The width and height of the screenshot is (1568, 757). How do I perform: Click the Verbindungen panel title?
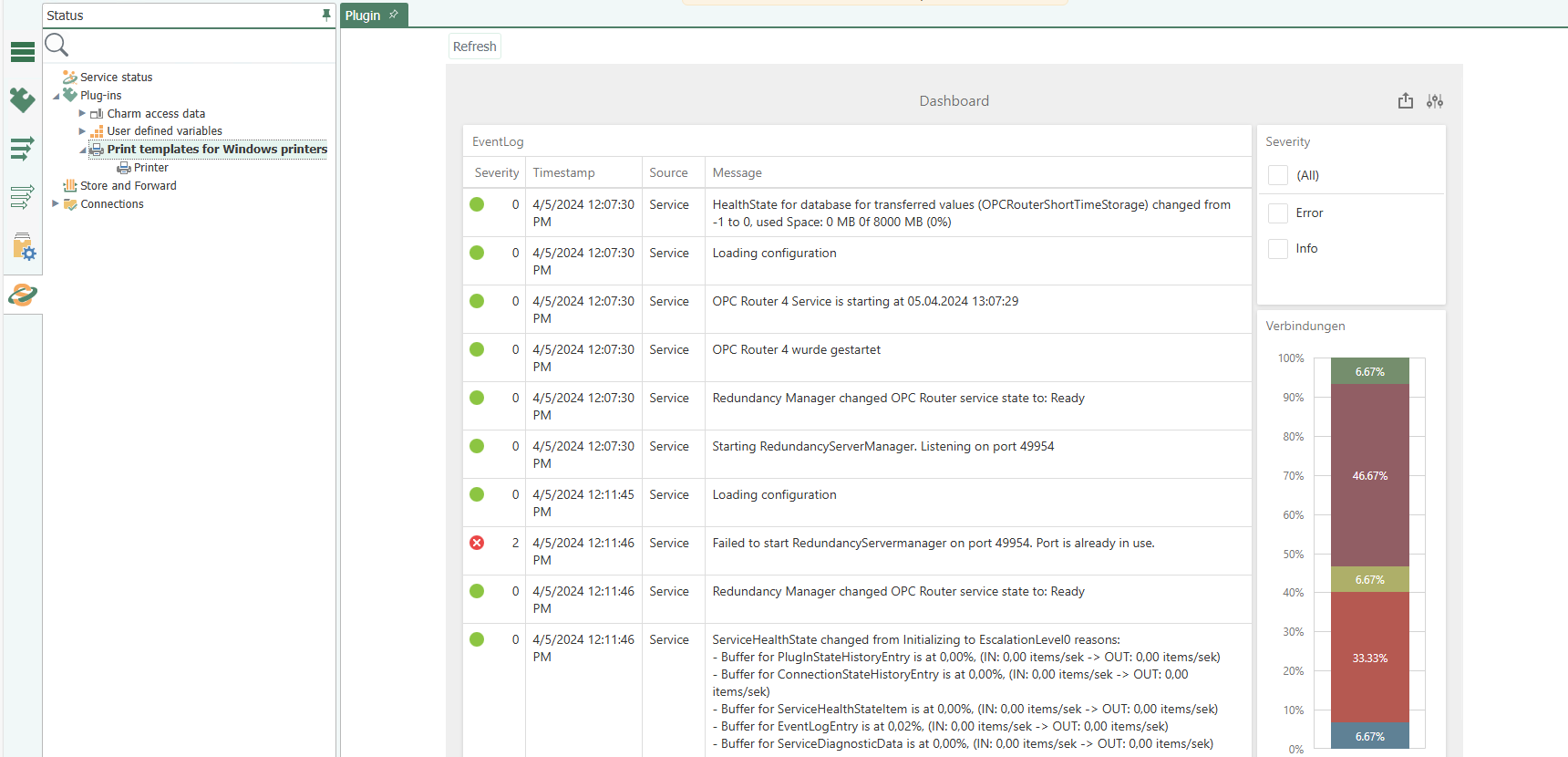click(x=1305, y=326)
